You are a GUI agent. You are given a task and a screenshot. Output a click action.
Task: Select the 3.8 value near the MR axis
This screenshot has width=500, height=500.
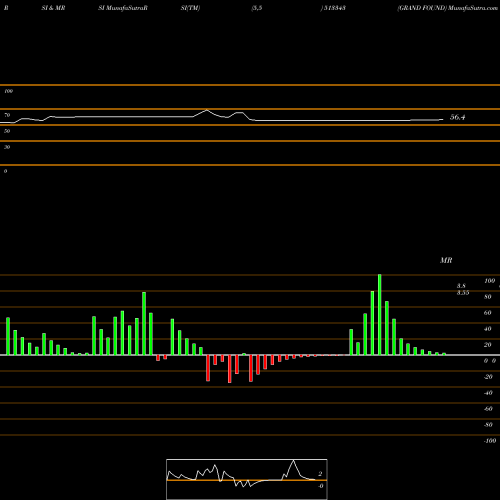(x=461, y=286)
